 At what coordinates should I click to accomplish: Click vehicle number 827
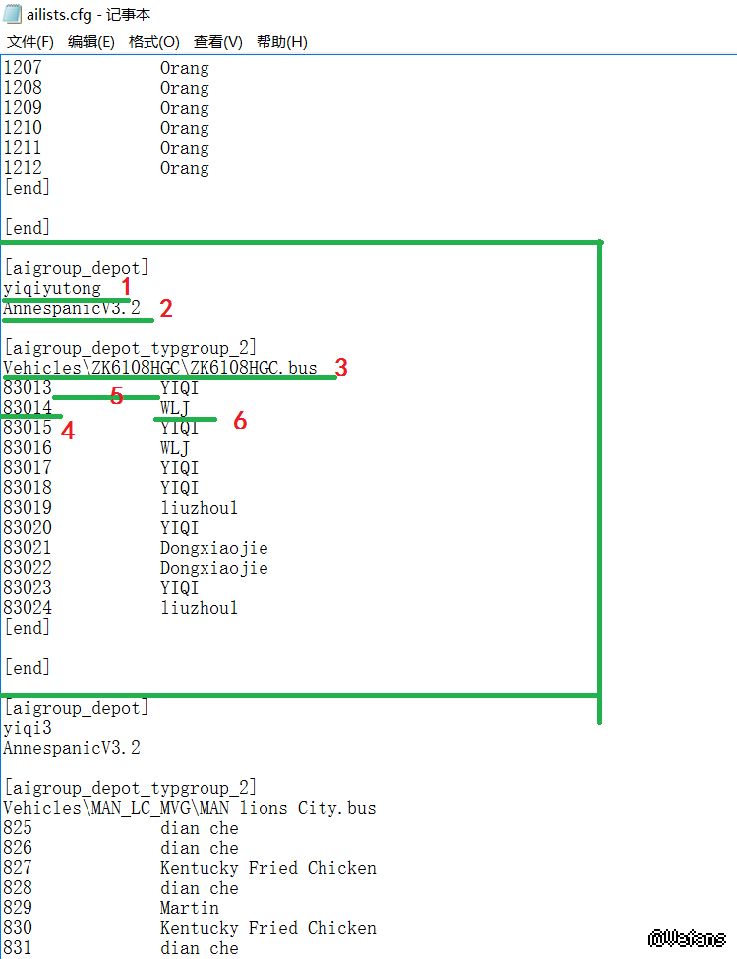click(x=18, y=868)
